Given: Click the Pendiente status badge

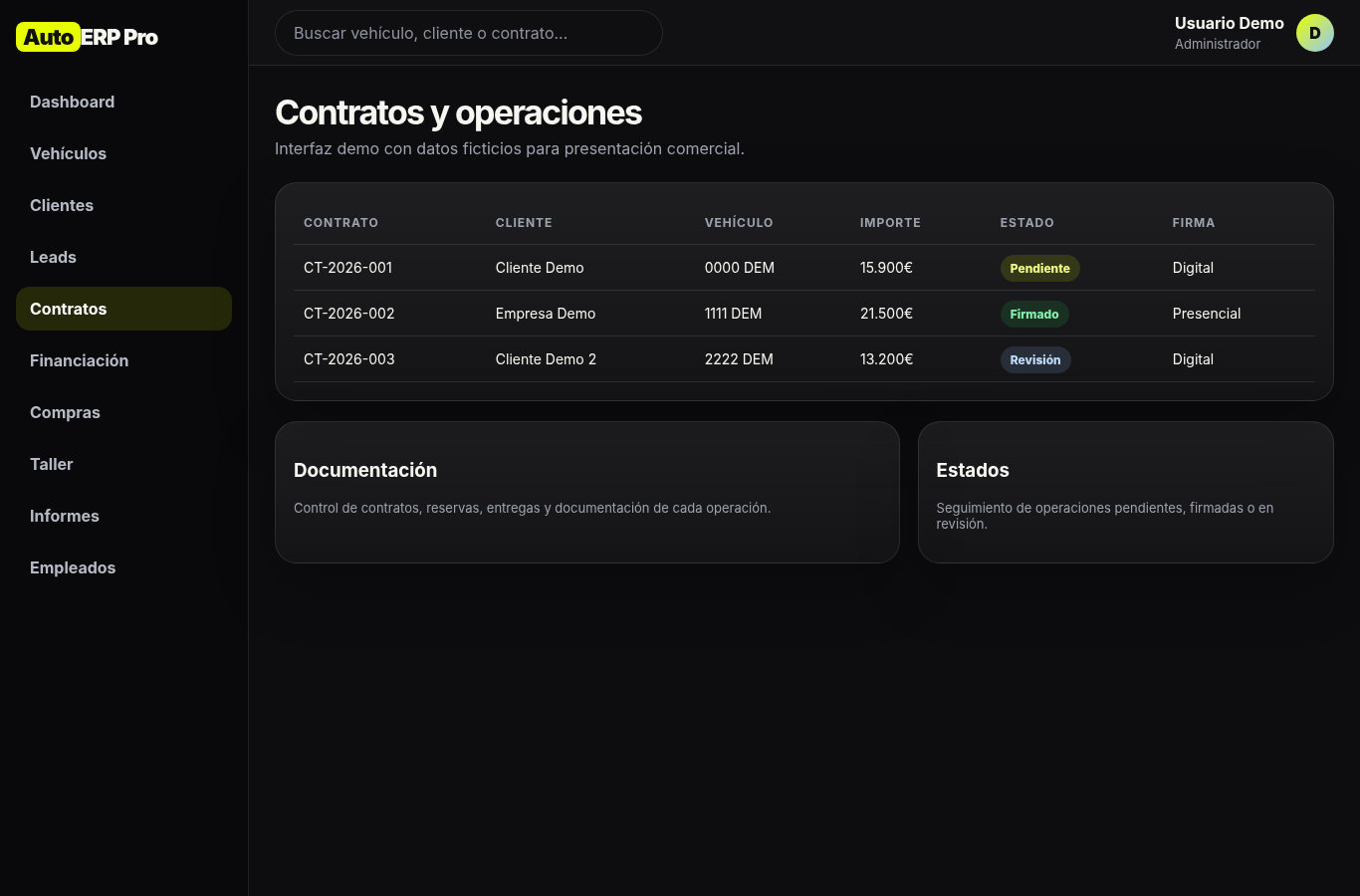Looking at the screenshot, I should click(1039, 268).
